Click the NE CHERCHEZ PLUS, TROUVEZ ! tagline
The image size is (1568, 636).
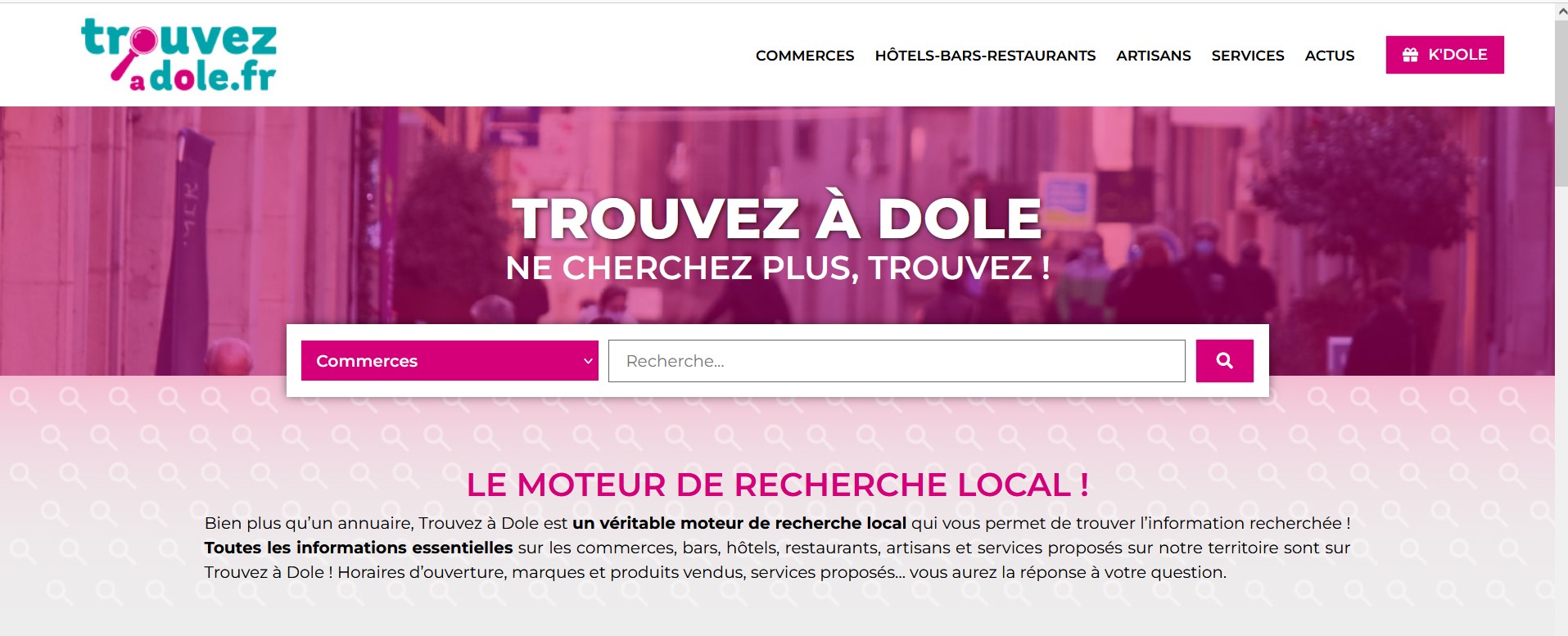pos(778,268)
